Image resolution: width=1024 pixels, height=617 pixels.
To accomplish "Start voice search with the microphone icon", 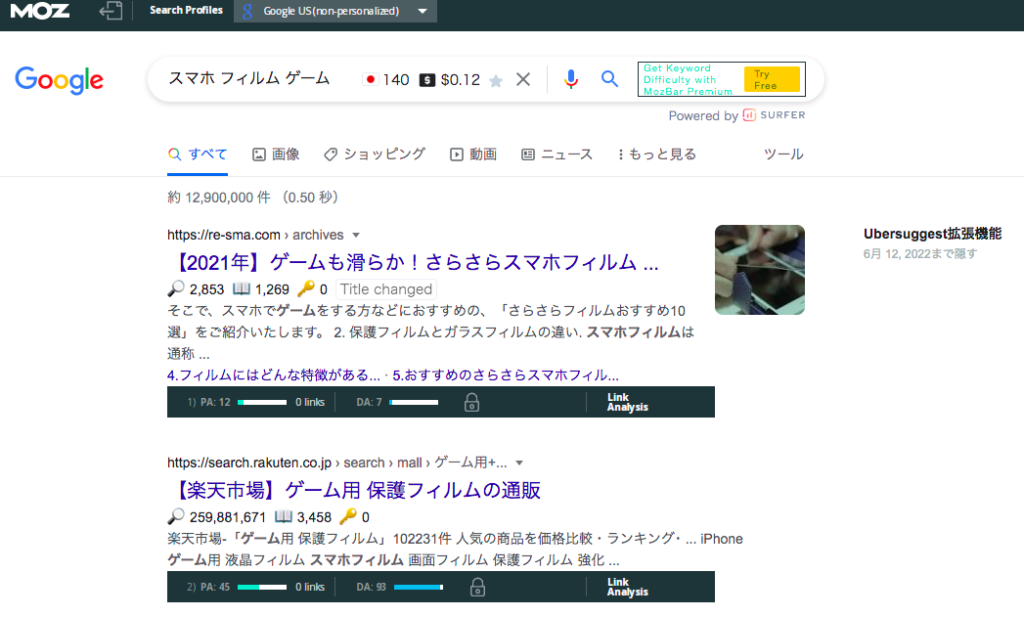I will 571,80.
